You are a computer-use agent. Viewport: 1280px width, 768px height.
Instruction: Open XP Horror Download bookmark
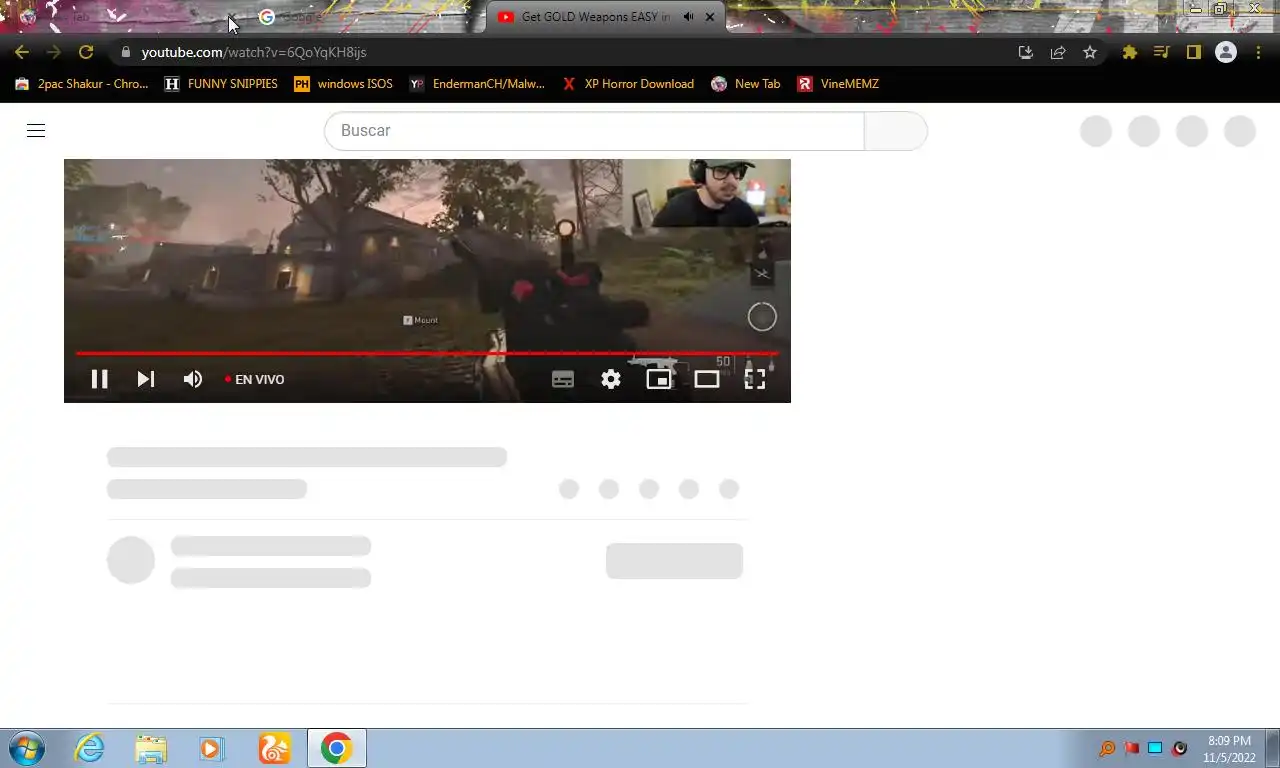(x=627, y=84)
